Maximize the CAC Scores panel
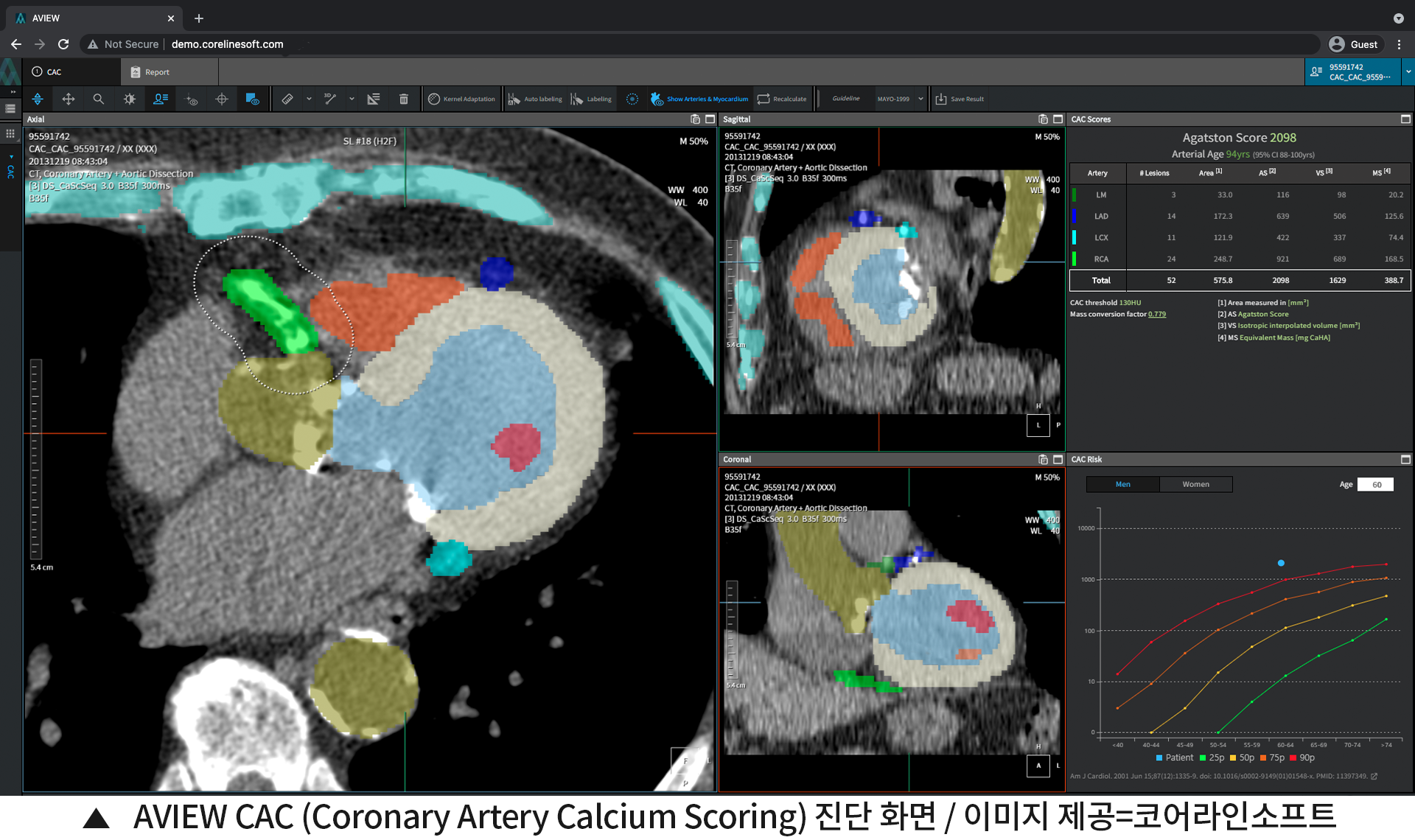 pos(1405,119)
